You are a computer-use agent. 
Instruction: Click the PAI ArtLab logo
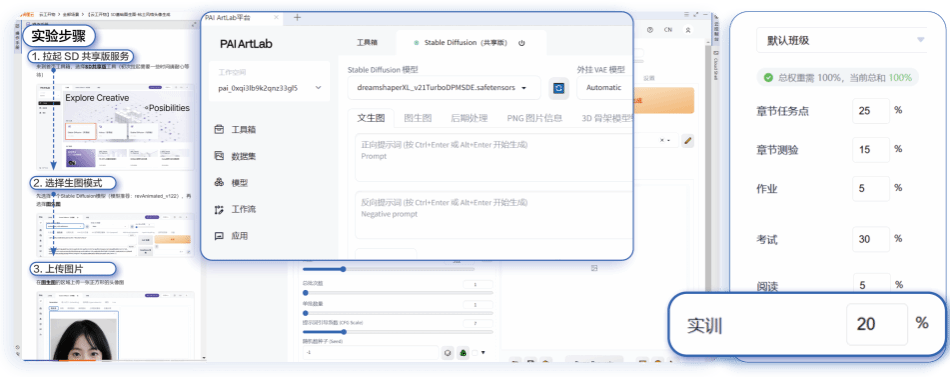point(247,44)
